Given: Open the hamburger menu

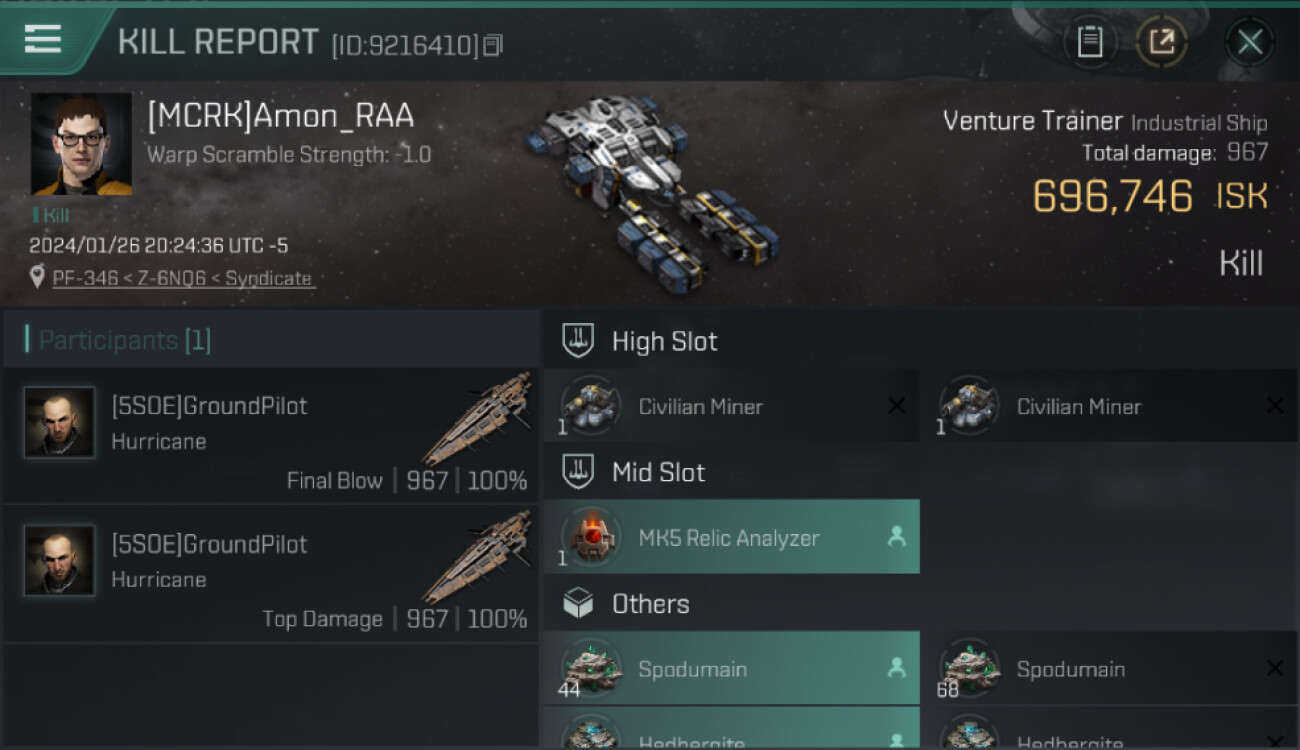Looking at the screenshot, I should [43, 39].
